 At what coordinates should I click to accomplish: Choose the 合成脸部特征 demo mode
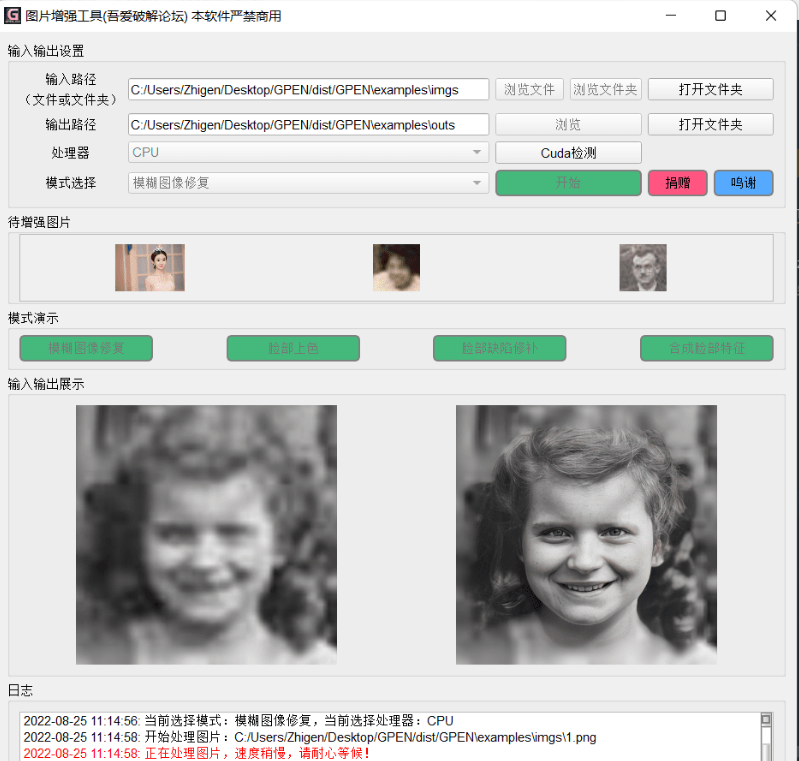pos(706,348)
